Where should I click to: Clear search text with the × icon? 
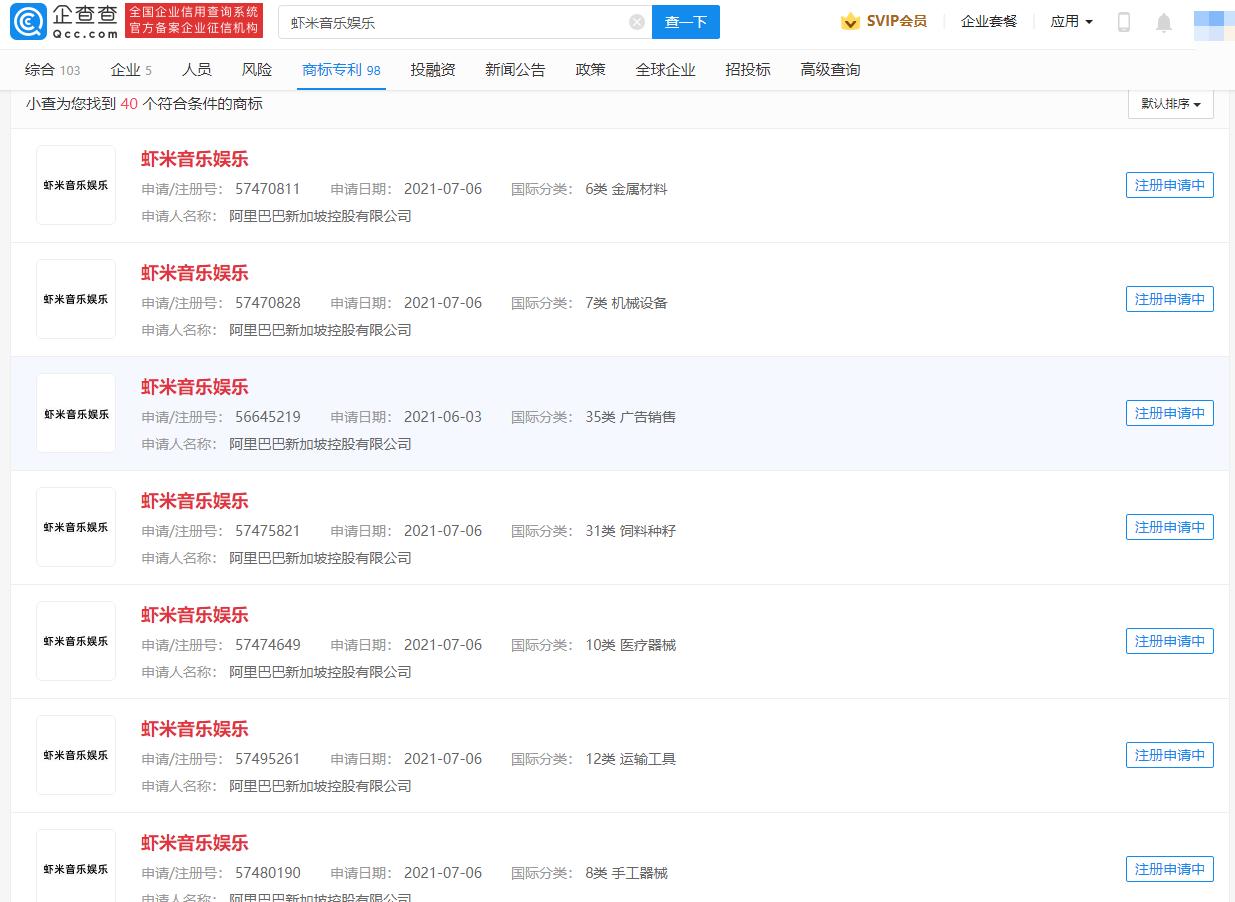tap(636, 21)
